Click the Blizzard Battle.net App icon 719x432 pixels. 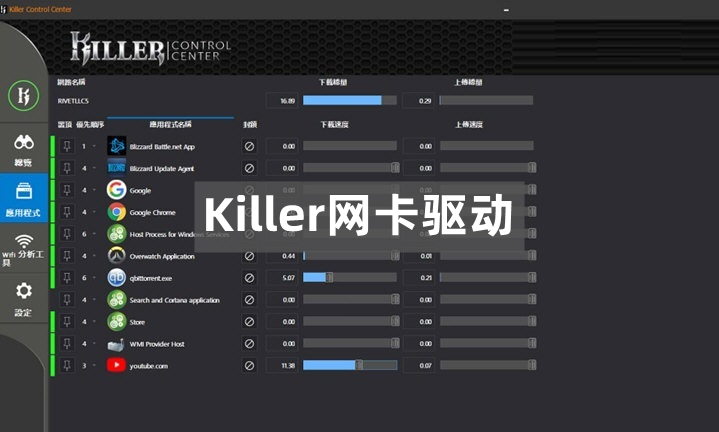117,146
